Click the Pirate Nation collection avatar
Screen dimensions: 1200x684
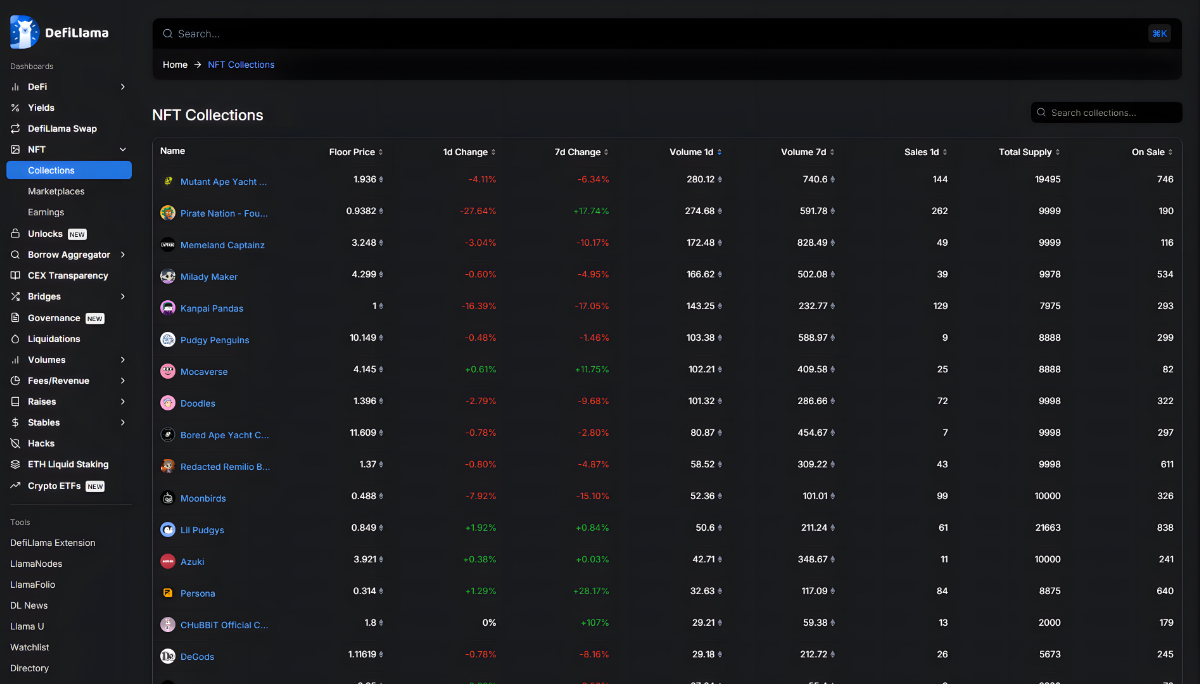pyautogui.click(x=168, y=213)
